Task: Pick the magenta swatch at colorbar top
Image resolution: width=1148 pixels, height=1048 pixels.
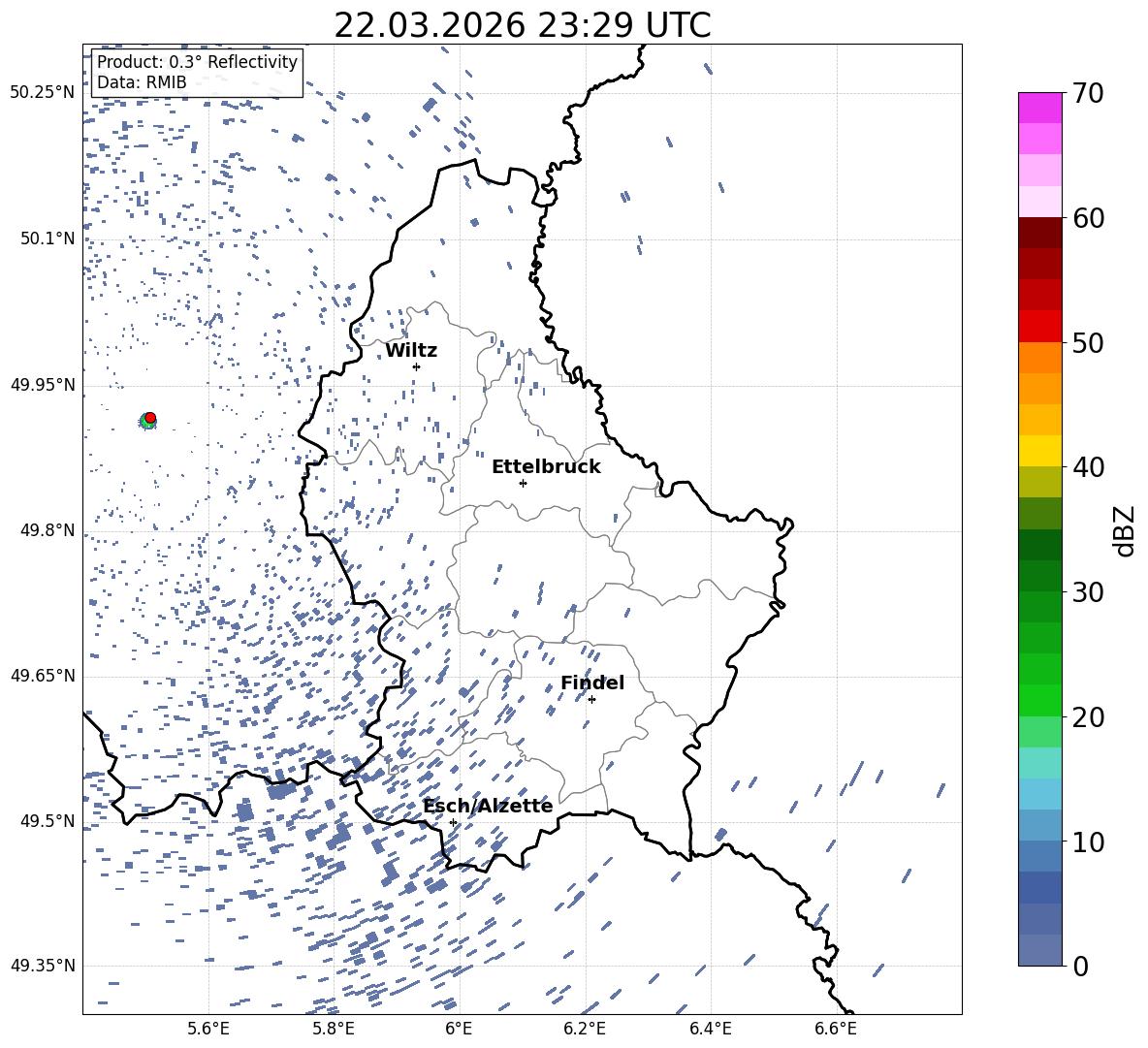Action: pos(1040,109)
